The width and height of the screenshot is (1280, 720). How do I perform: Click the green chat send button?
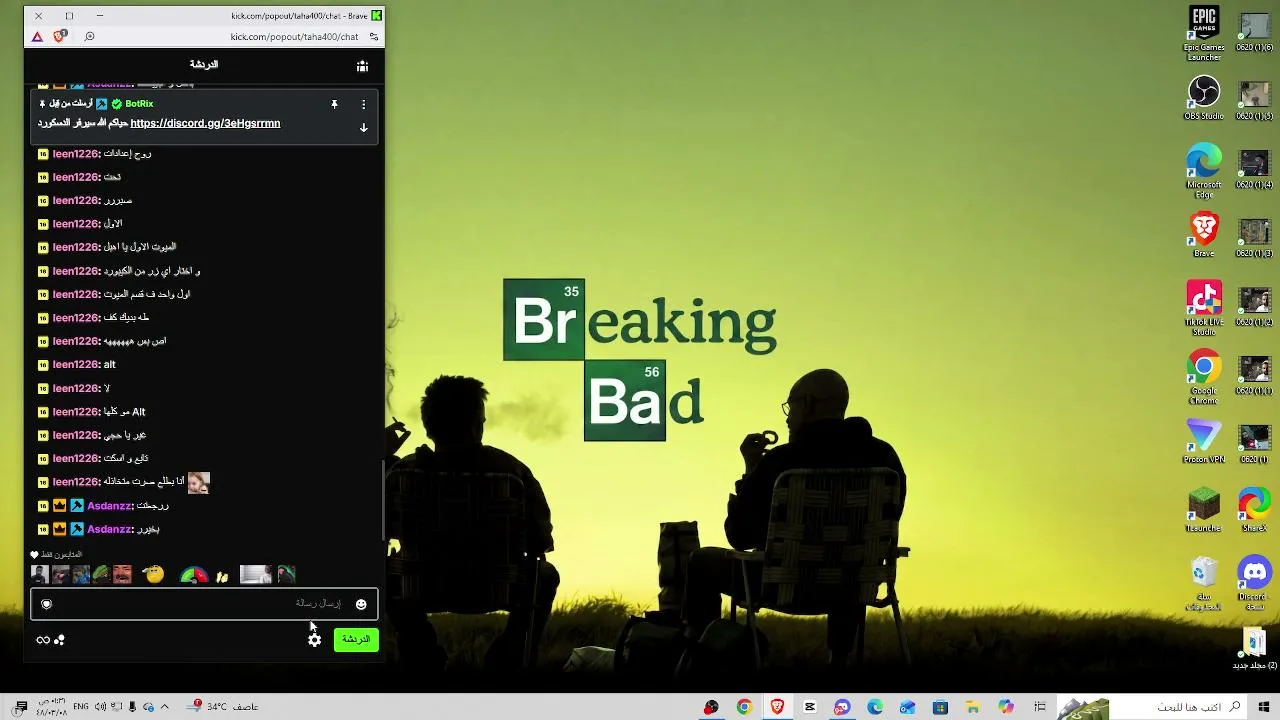tap(356, 640)
